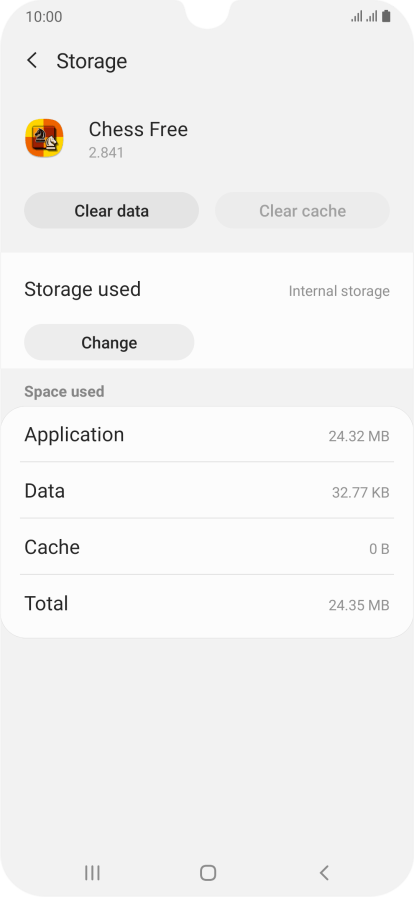Select the Application space row
The height and width of the screenshot is (897, 414).
tap(207, 435)
